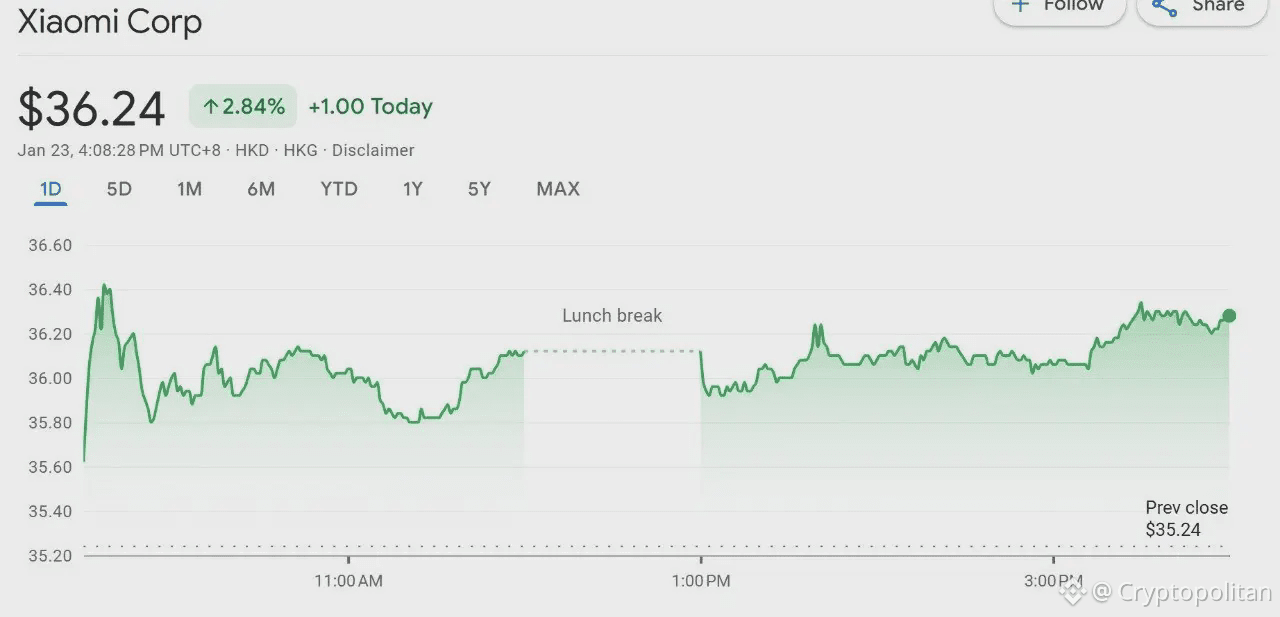The height and width of the screenshot is (617, 1280).
Task: Show MAX price history
Action: (x=557, y=189)
